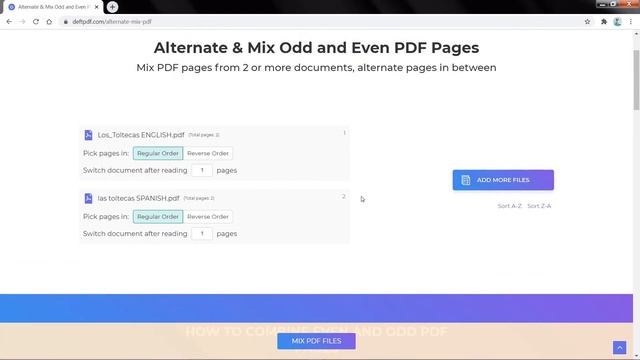Open the extensions puzzle icon

604,22
